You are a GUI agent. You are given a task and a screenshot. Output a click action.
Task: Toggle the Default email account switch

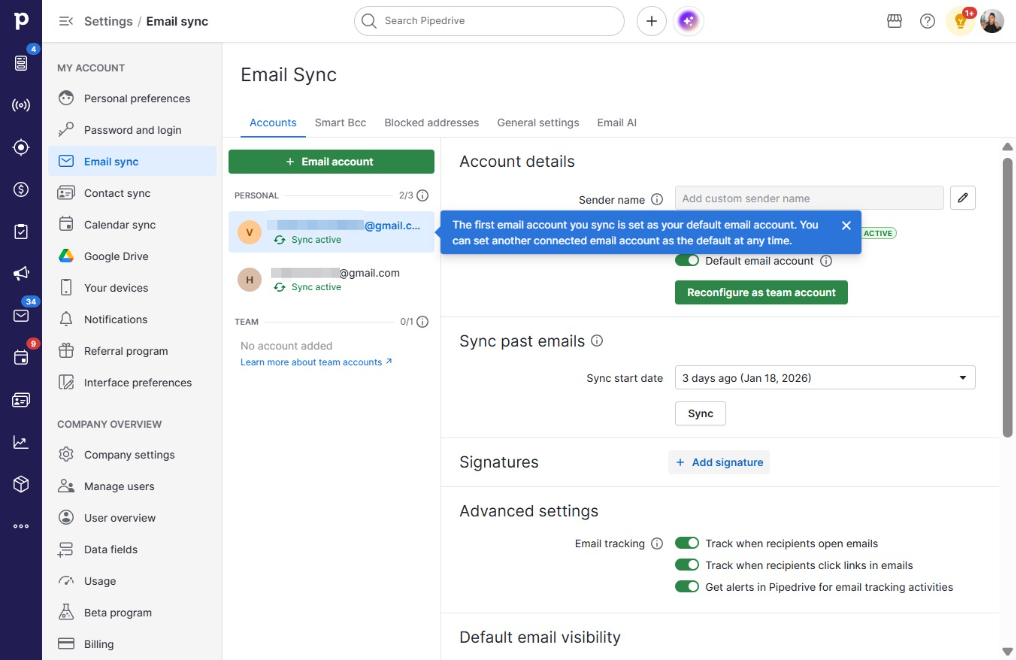(x=687, y=260)
